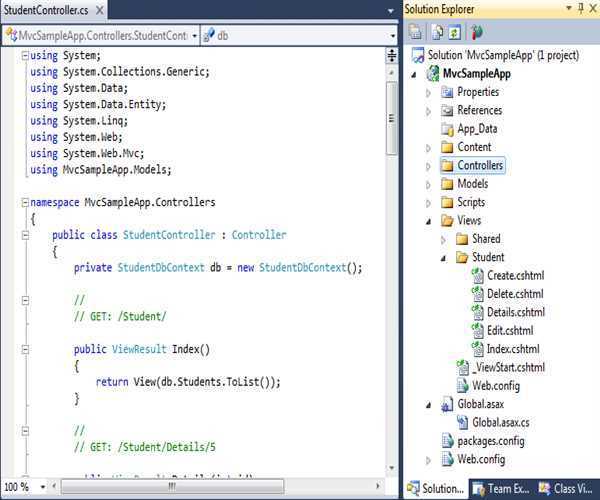
Task: Click the Refresh icon in Solution Explorer
Action: [x=453, y=31]
